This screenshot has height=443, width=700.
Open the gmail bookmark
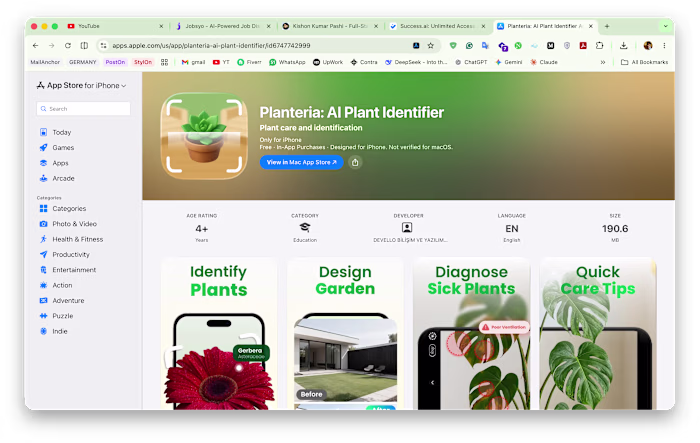pyautogui.click(x=193, y=62)
